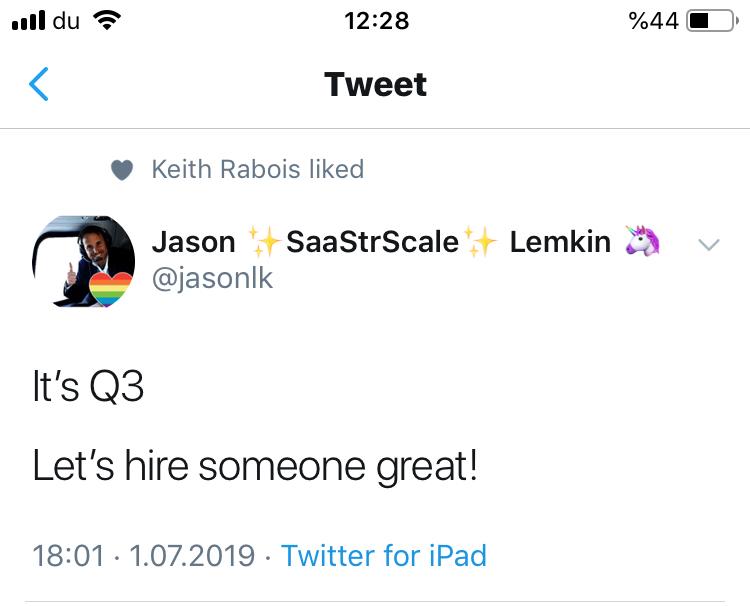
Task: Open the "Twitter for iPad" source link
Action: pyautogui.click(x=384, y=556)
